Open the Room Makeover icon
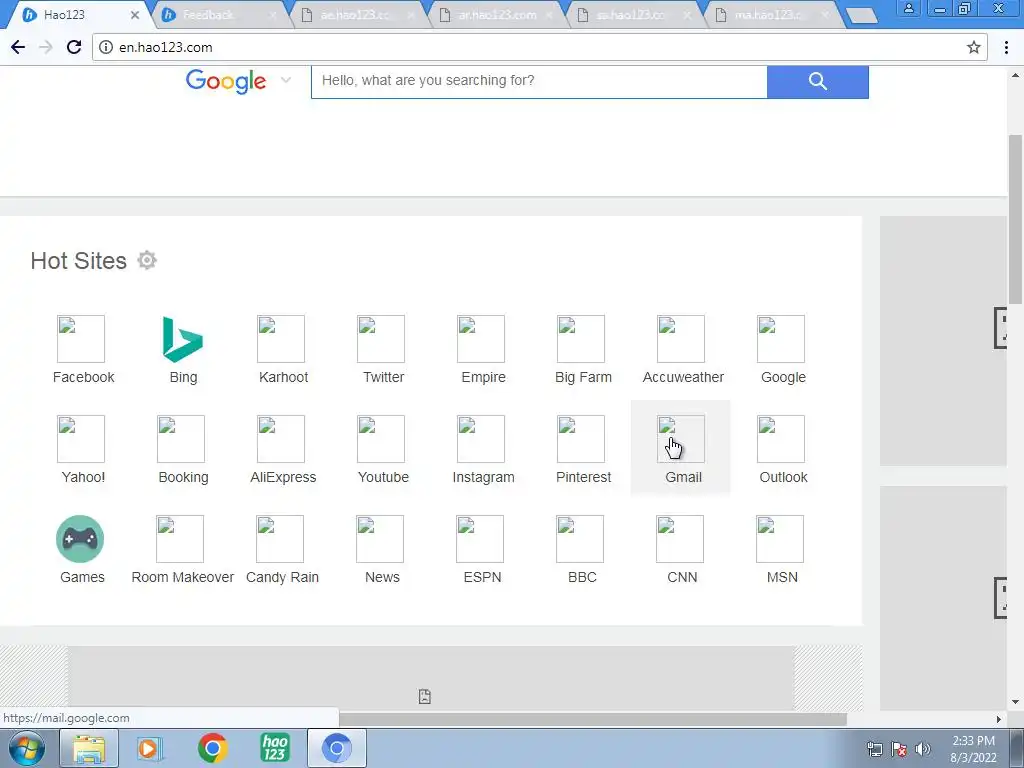 click(180, 539)
